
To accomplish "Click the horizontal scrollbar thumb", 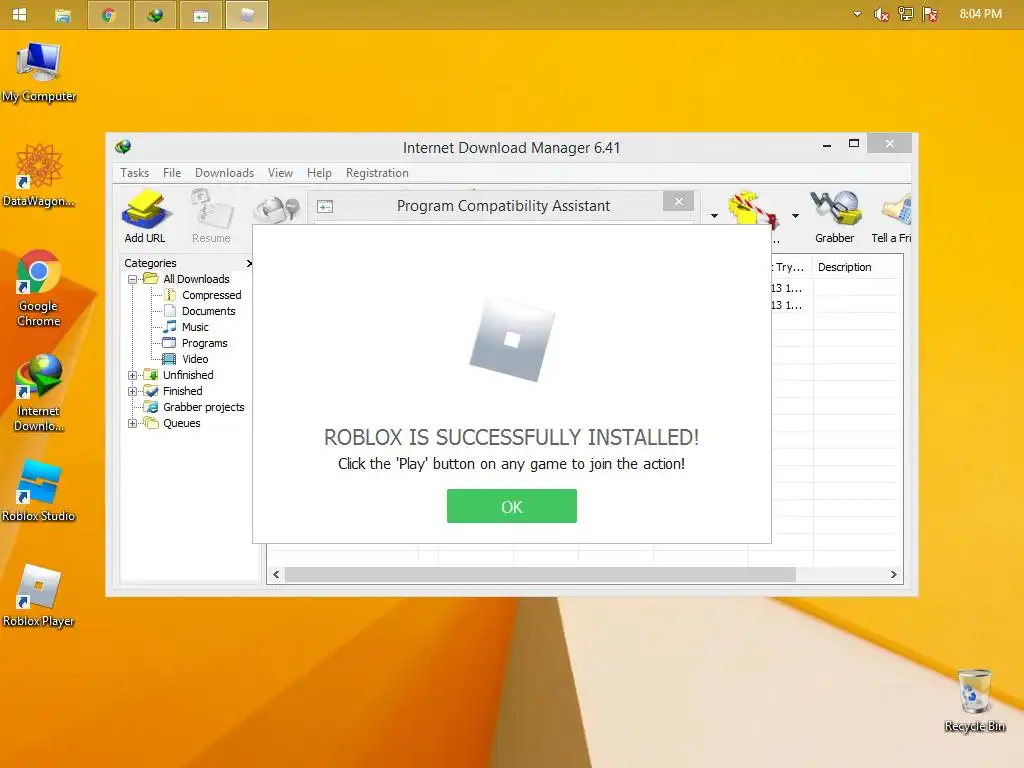I will [x=540, y=575].
